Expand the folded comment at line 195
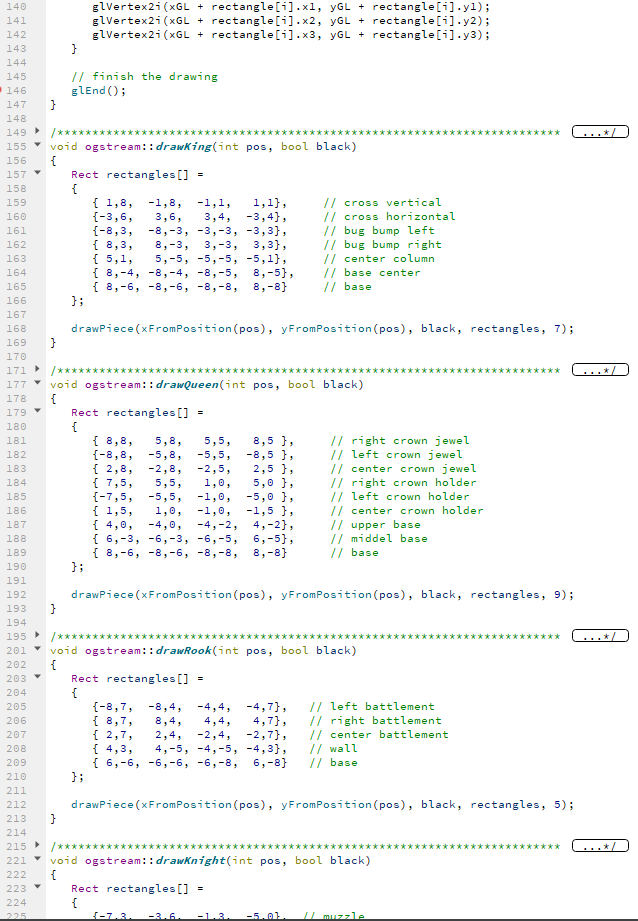Screen dimensions: 638x921 click(x=38, y=635)
